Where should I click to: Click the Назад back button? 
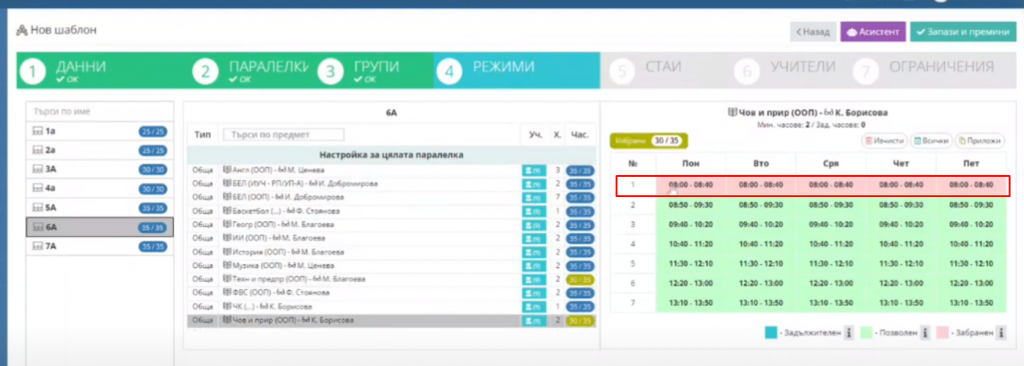(813, 31)
